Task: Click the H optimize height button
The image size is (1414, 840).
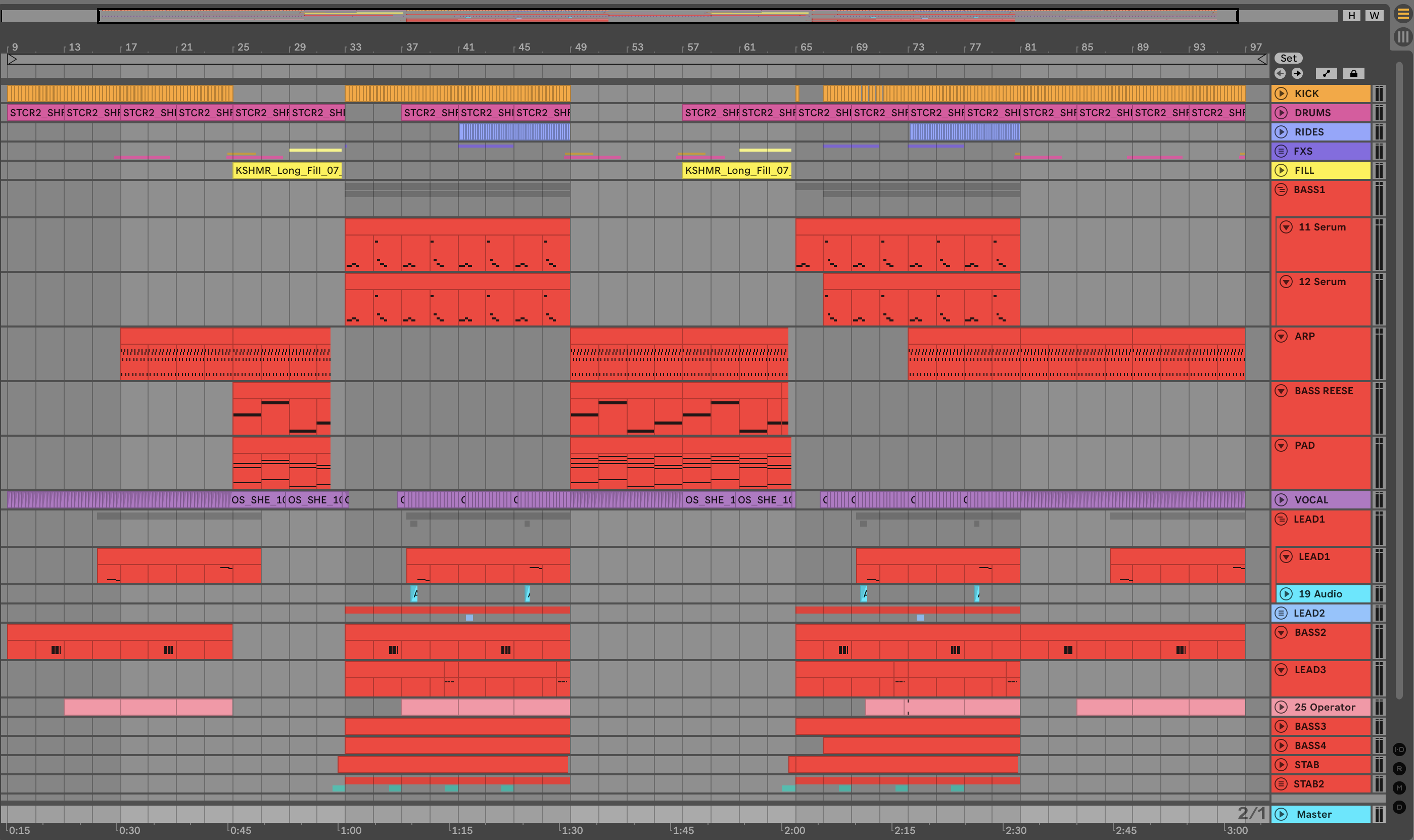Action: click(x=1352, y=16)
